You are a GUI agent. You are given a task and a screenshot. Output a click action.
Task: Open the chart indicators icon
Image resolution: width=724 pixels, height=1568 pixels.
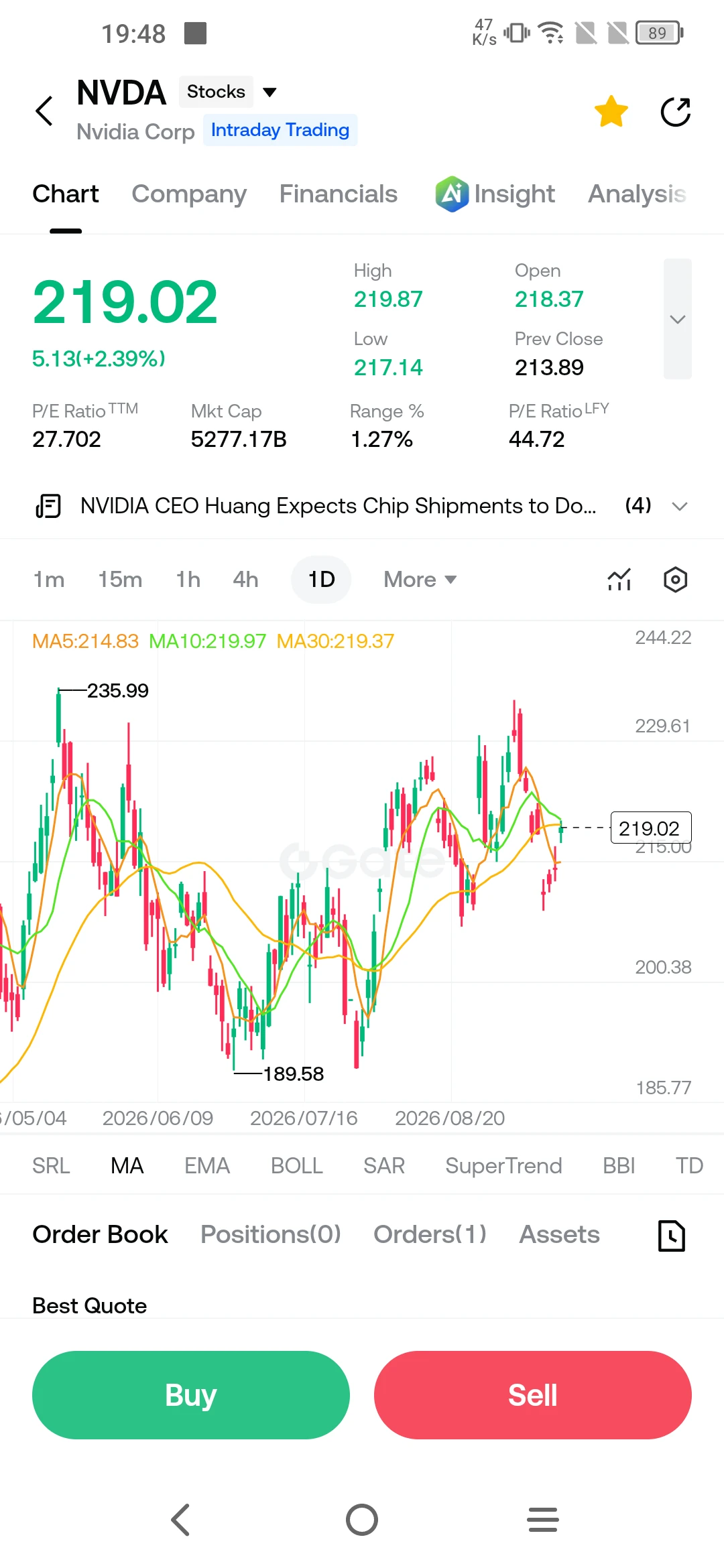(619, 580)
